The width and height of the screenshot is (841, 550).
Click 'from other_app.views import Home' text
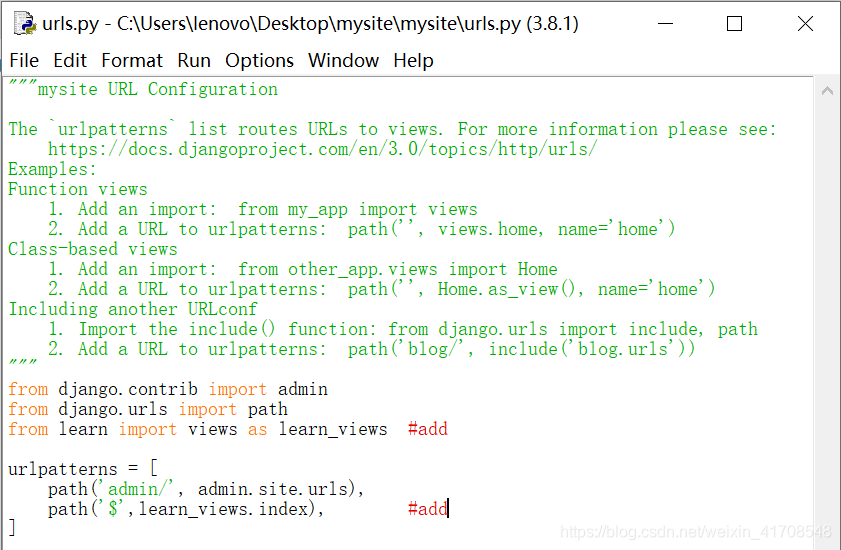pyautogui.click(x=397, y=269)
